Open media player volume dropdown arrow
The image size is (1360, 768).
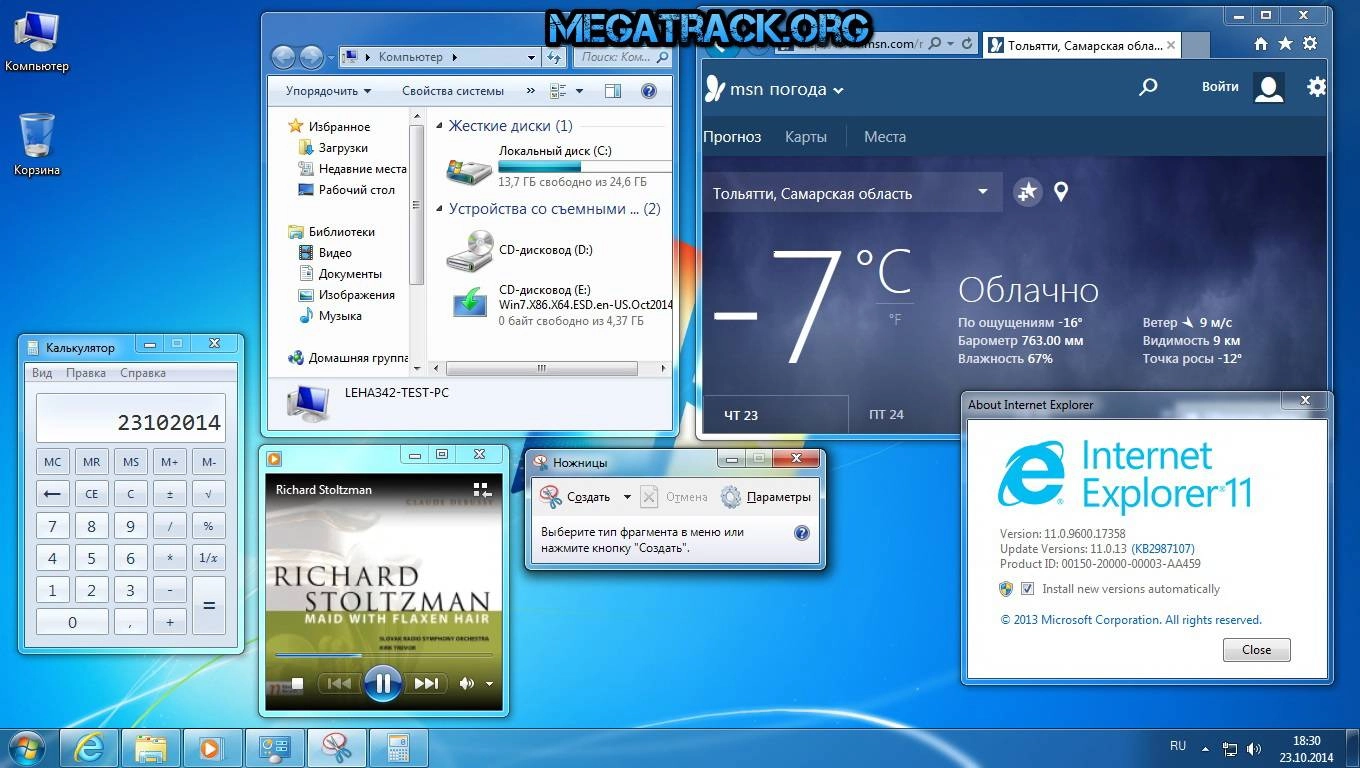coord(489,684)
